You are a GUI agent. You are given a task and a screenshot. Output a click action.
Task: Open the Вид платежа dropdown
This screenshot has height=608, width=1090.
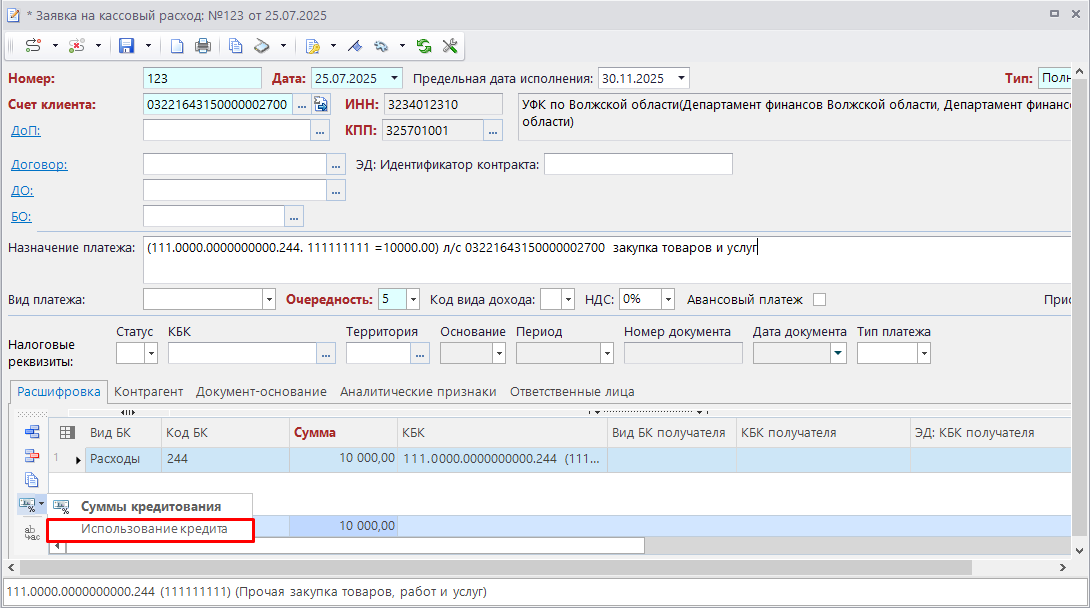pyautogui.click(x=269, y=299)
